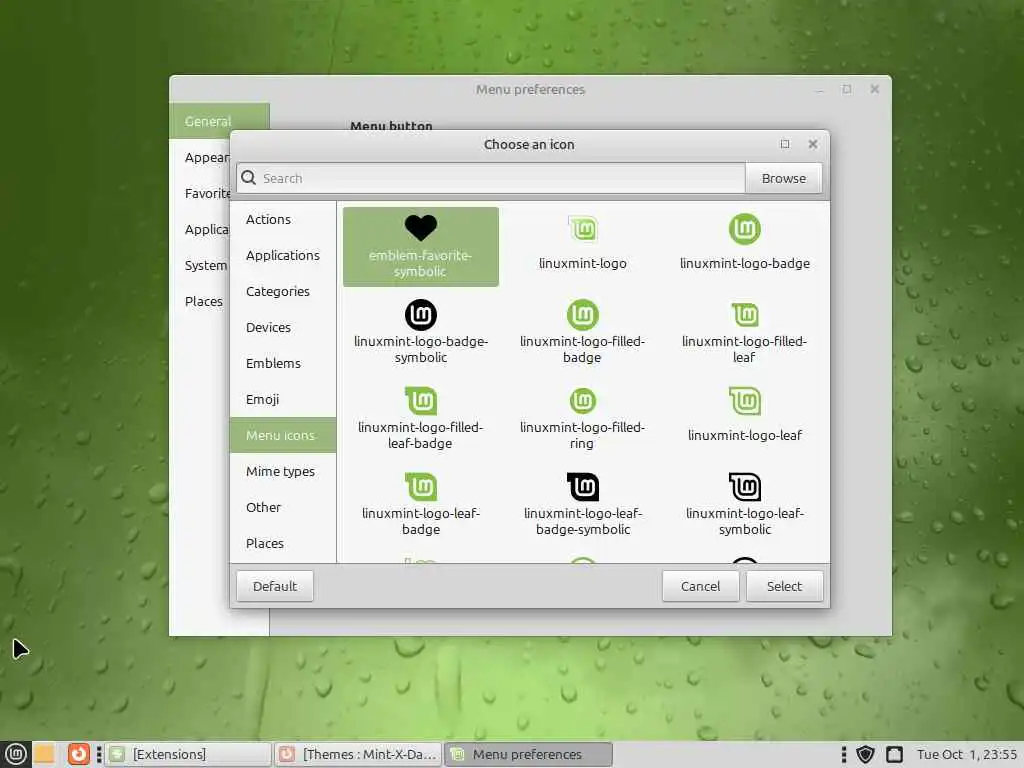
Task: Switch to the Emoji category
Action: [x=283, y=399]
